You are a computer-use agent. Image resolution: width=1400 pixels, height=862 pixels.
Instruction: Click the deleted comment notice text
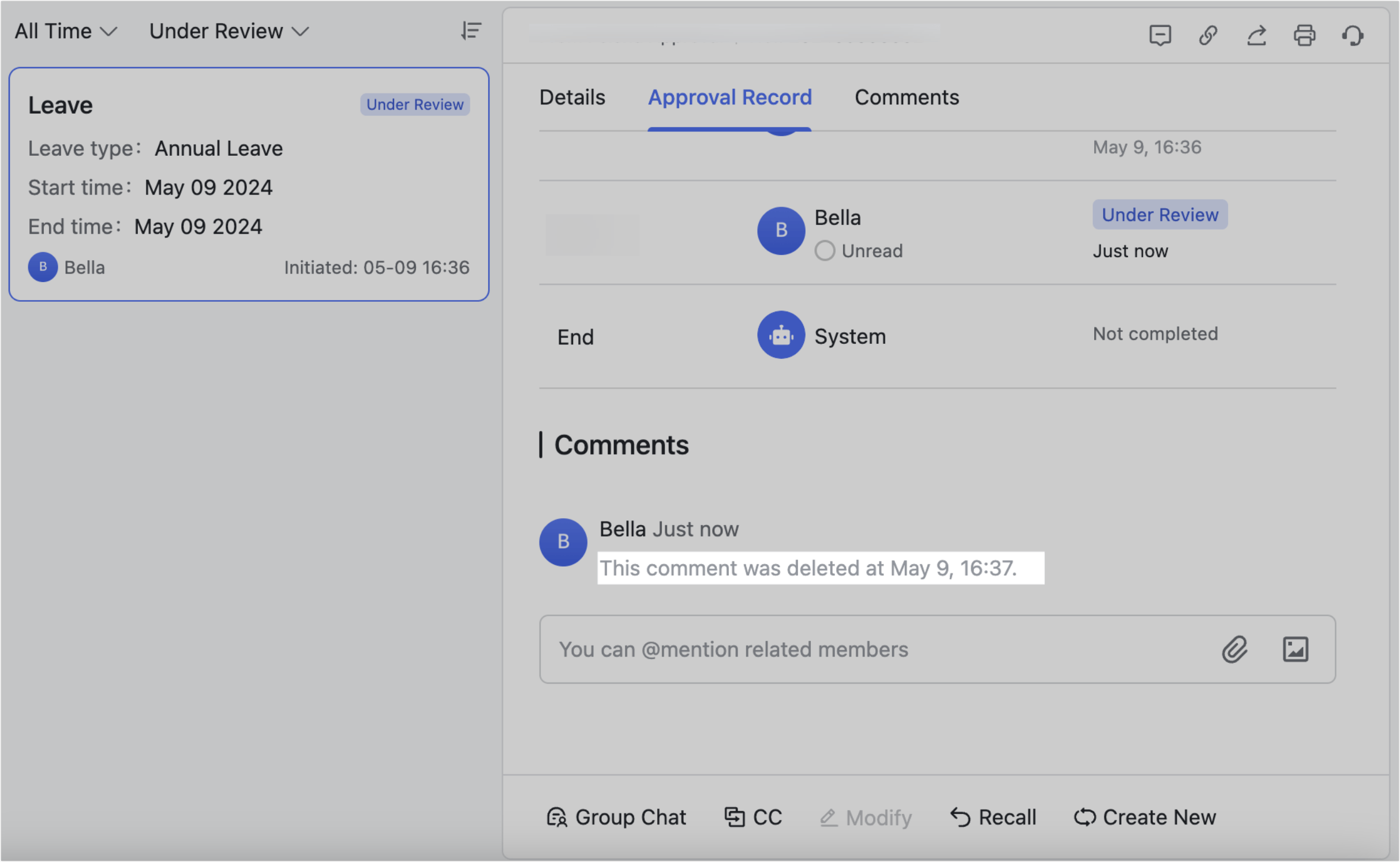[x=808, y=568]
